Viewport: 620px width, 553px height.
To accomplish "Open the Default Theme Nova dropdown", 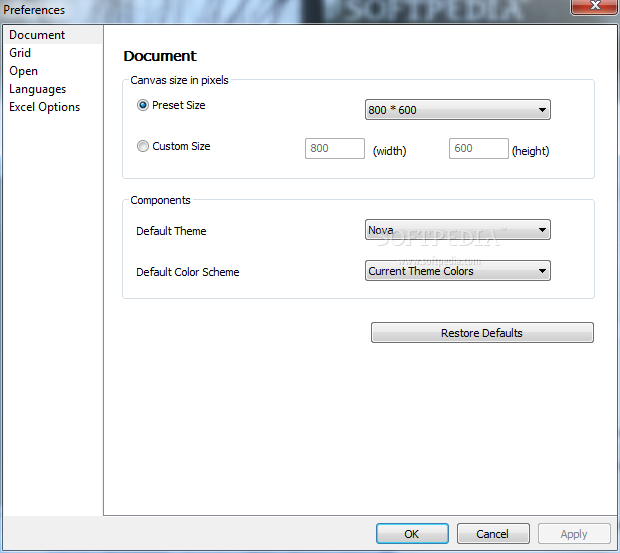I will tap(457, 230).
